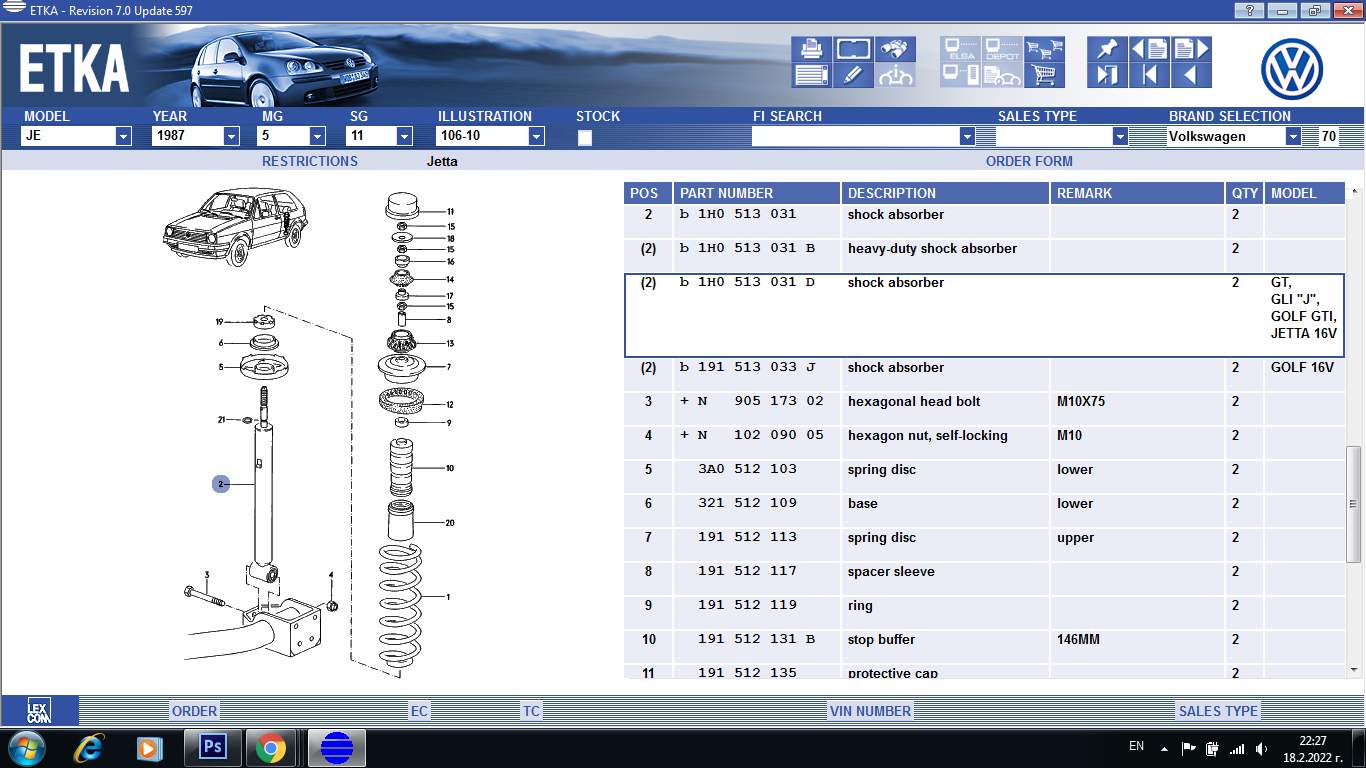Click the multiple shopping carts icon

click(1044, 49)
